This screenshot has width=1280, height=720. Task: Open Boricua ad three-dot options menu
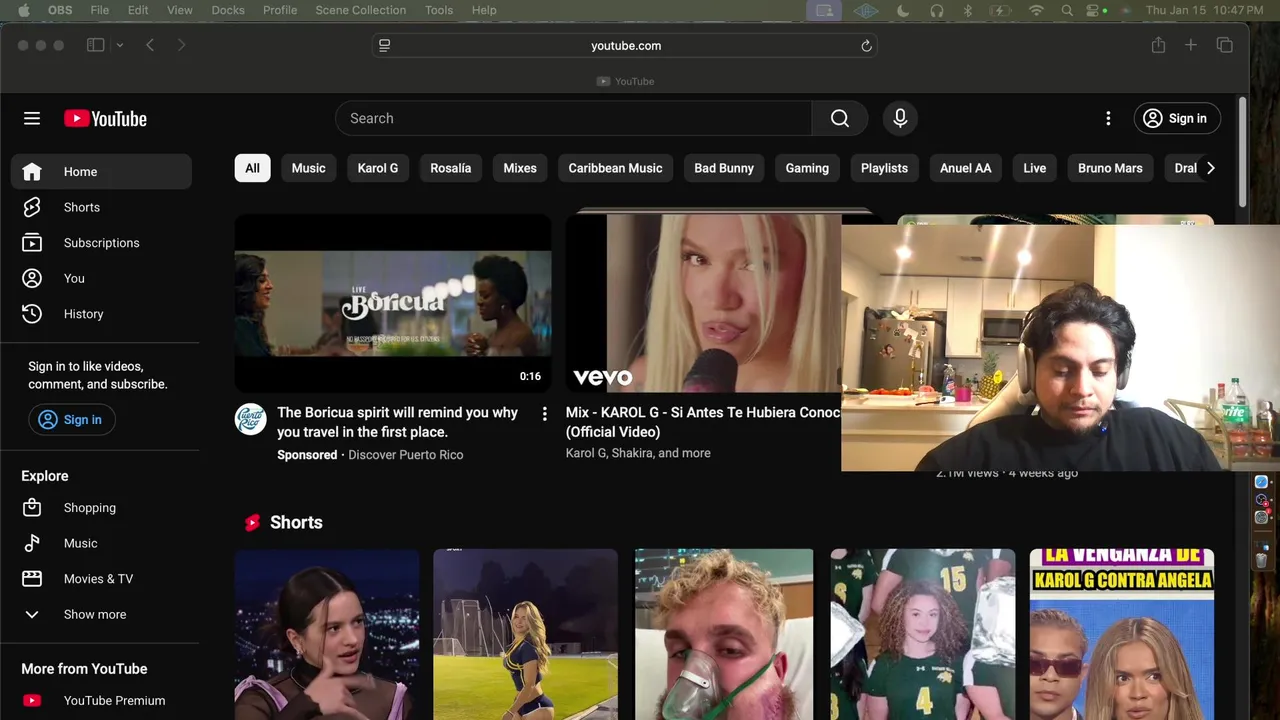[x=544, y=414]
